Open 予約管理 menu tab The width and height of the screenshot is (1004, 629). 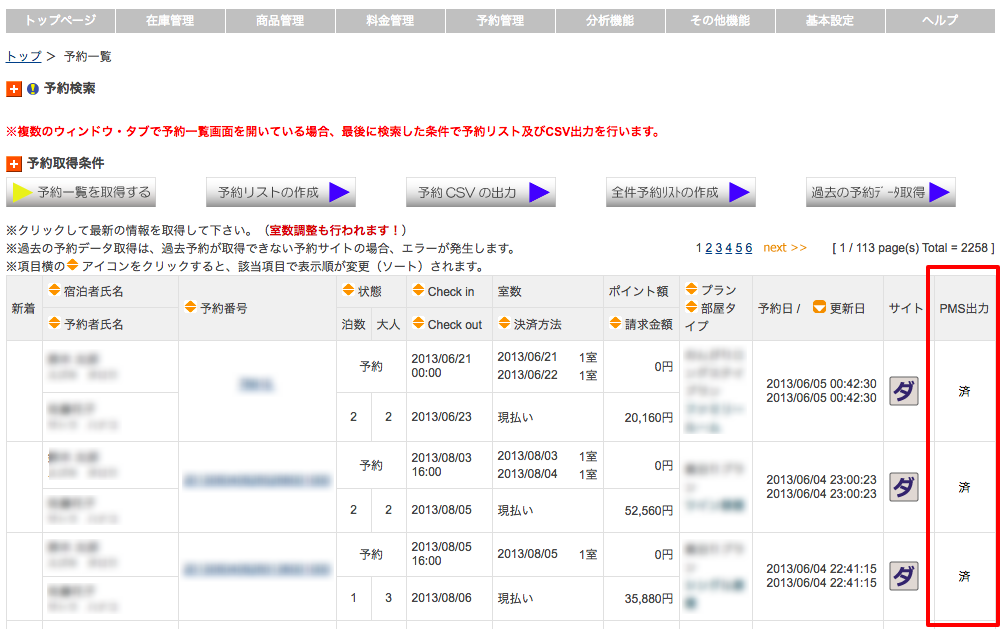[501, 20]
